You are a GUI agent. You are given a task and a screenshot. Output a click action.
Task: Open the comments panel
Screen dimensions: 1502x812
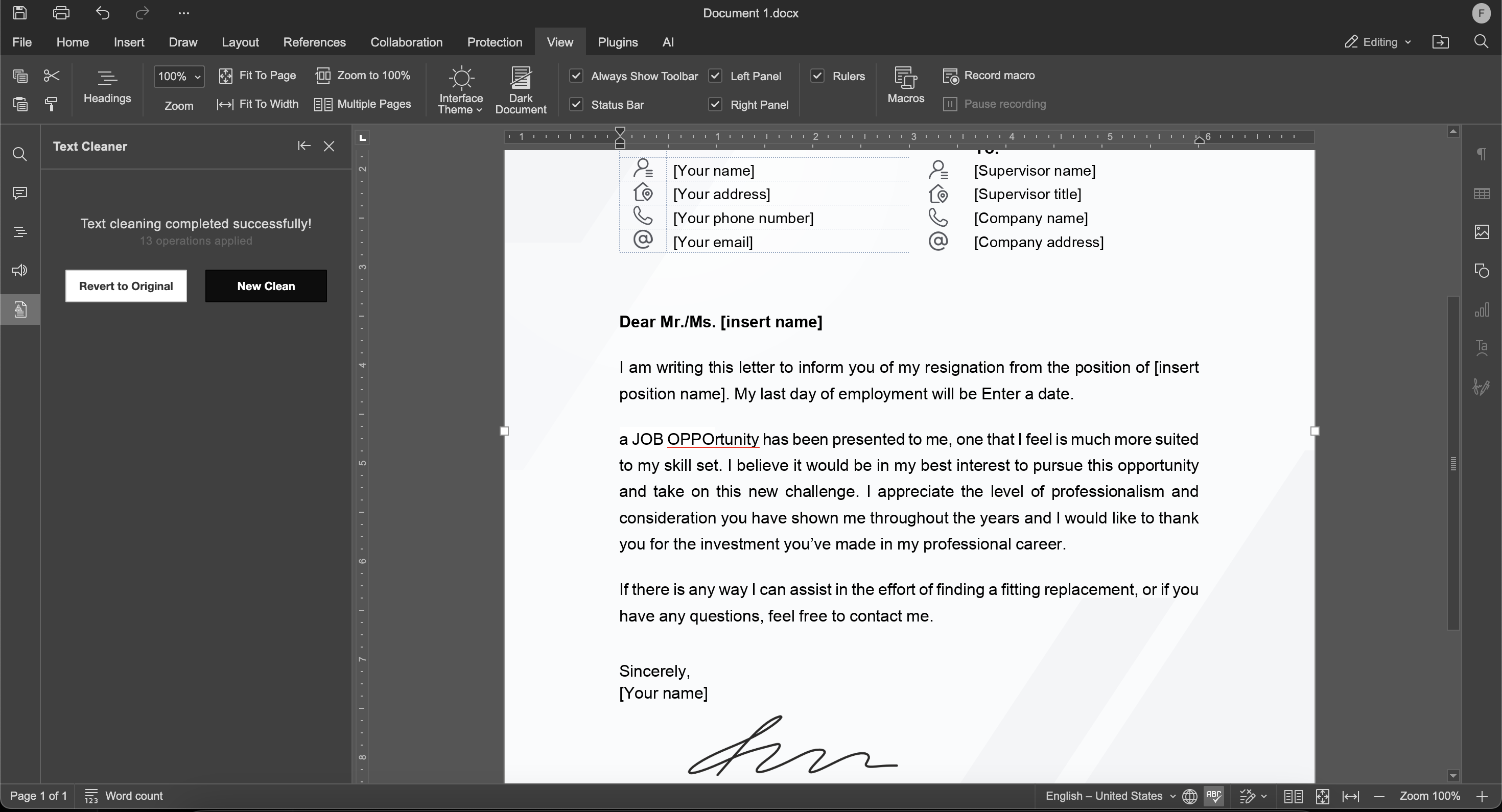20,193
